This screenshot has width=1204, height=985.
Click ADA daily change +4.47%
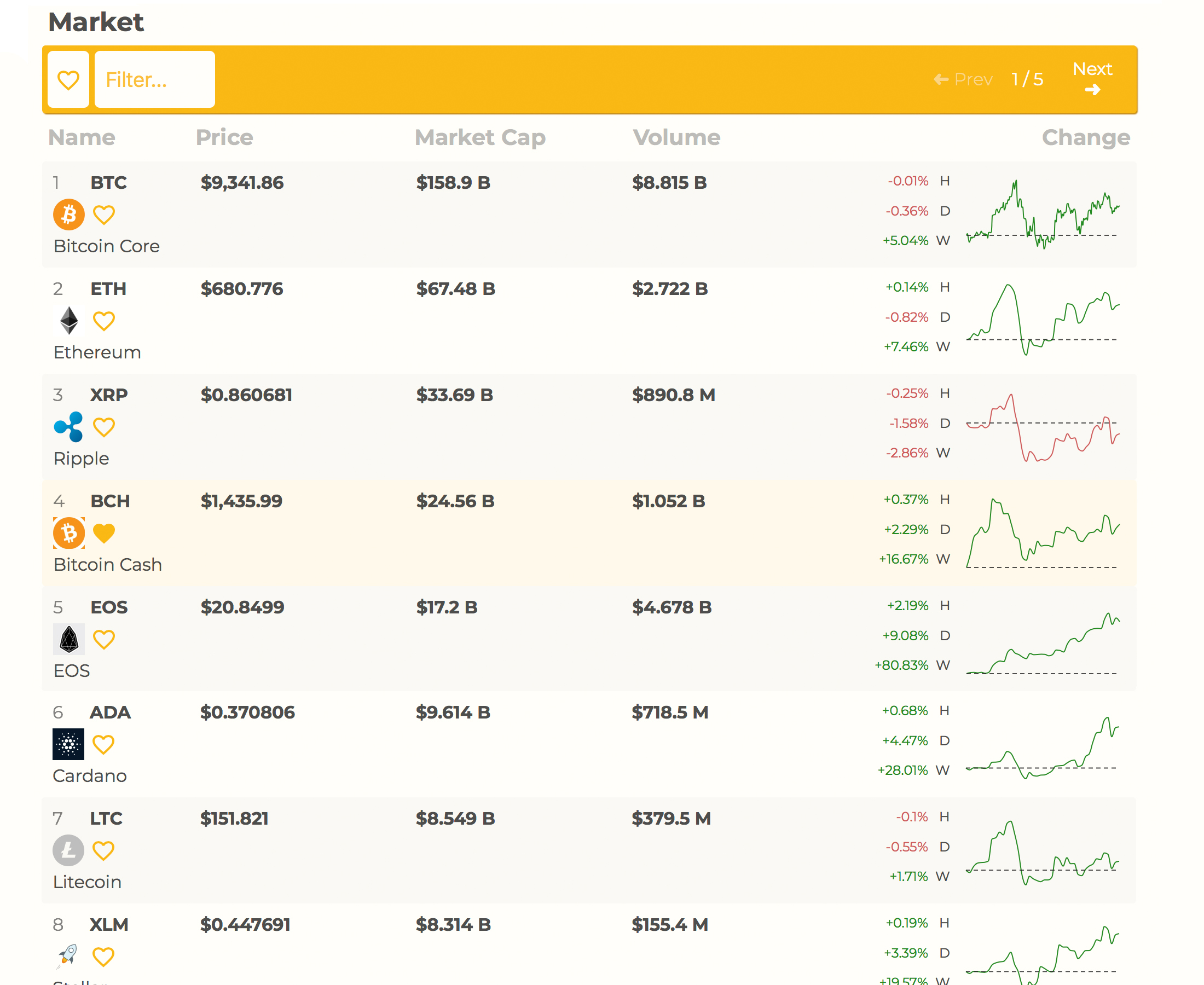coord(905,740)
